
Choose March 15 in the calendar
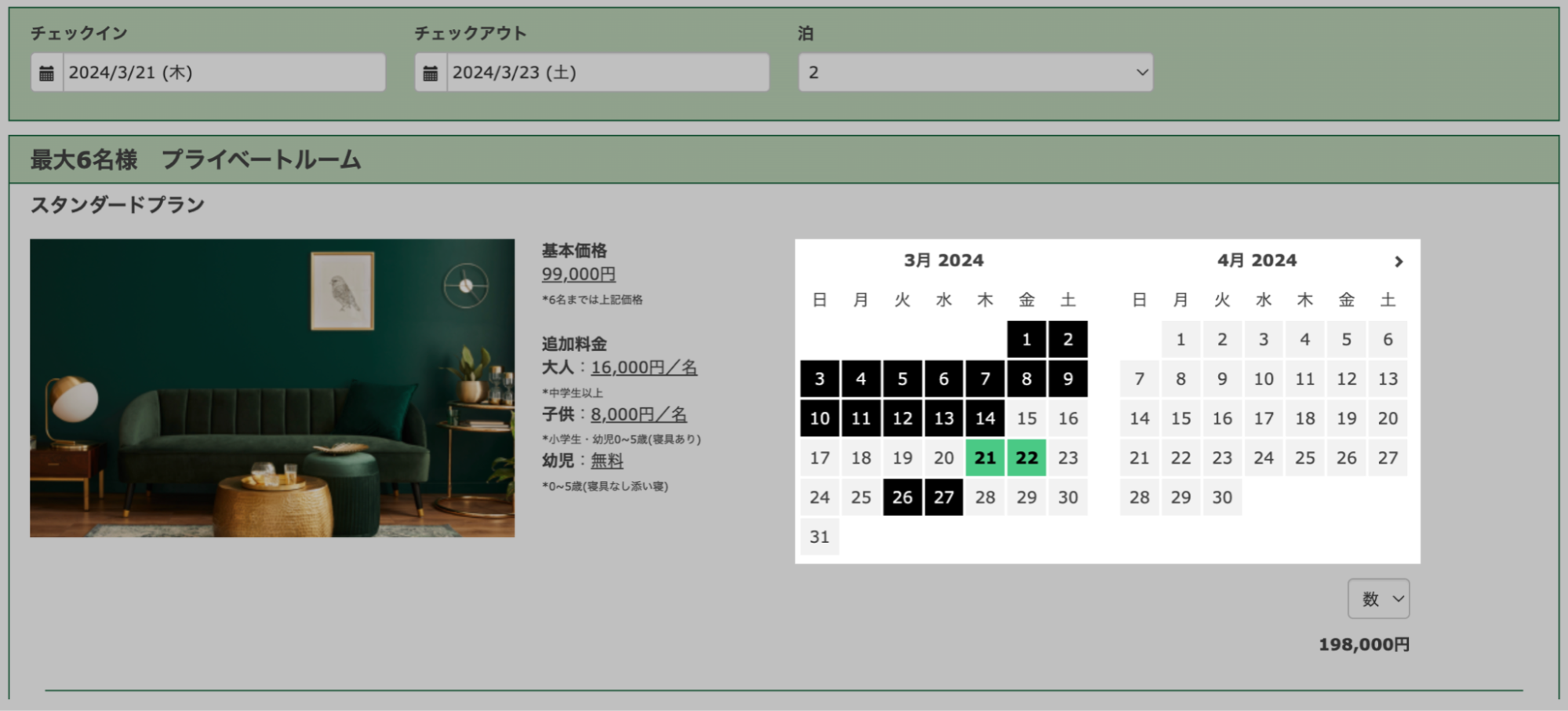tap(1026, 418)
